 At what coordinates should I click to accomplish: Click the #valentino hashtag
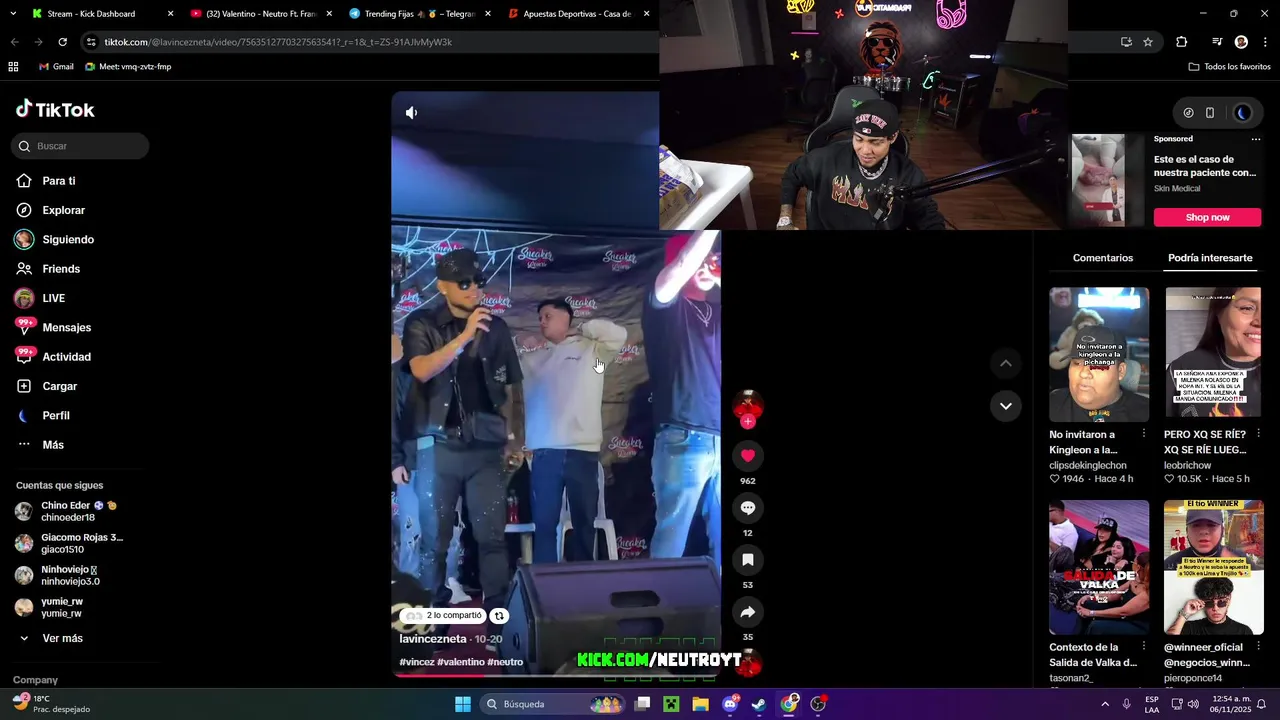(x=461, y=662)
